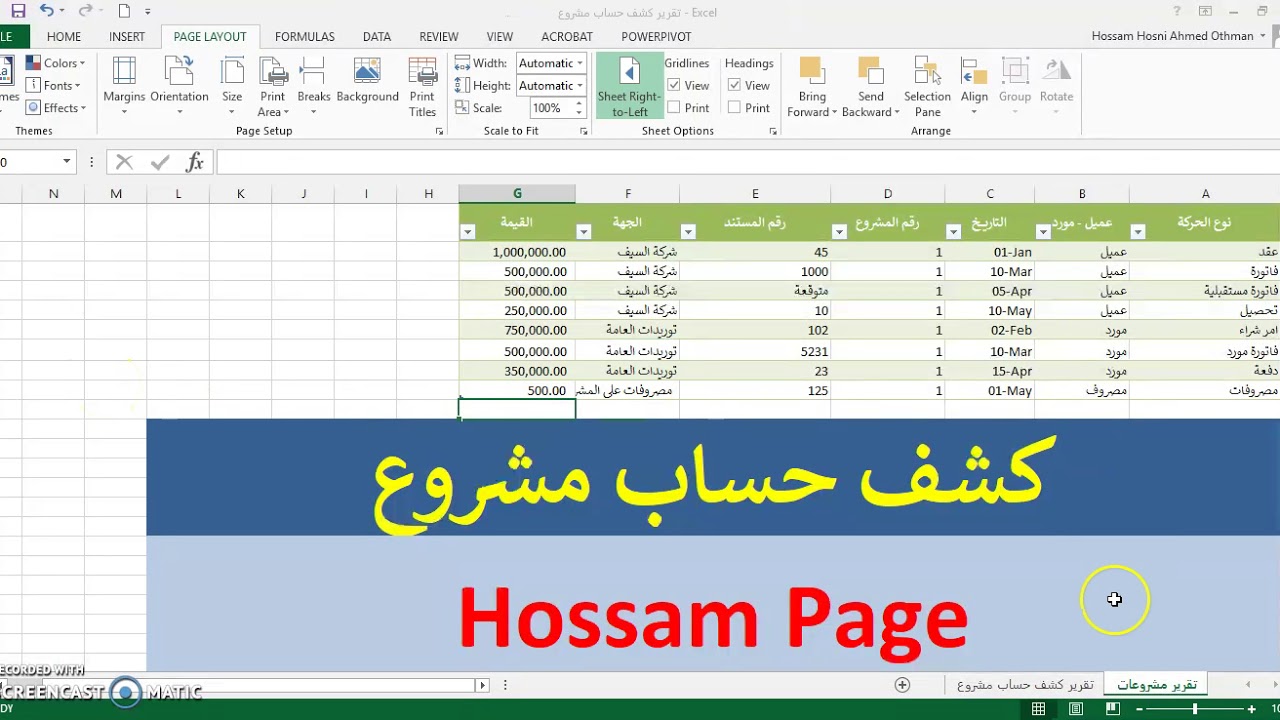This screenshot has width=1280, height=720.
Task: Open theme Colors dropdown
Action: [x=57, y=63]
